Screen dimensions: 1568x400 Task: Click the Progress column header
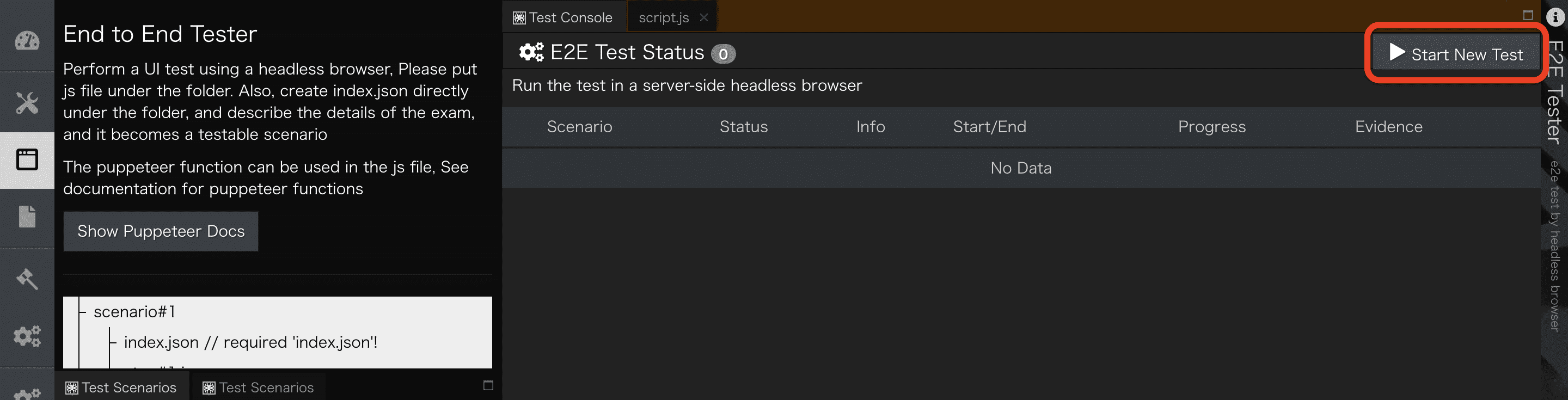click(x=1212, y=127)
